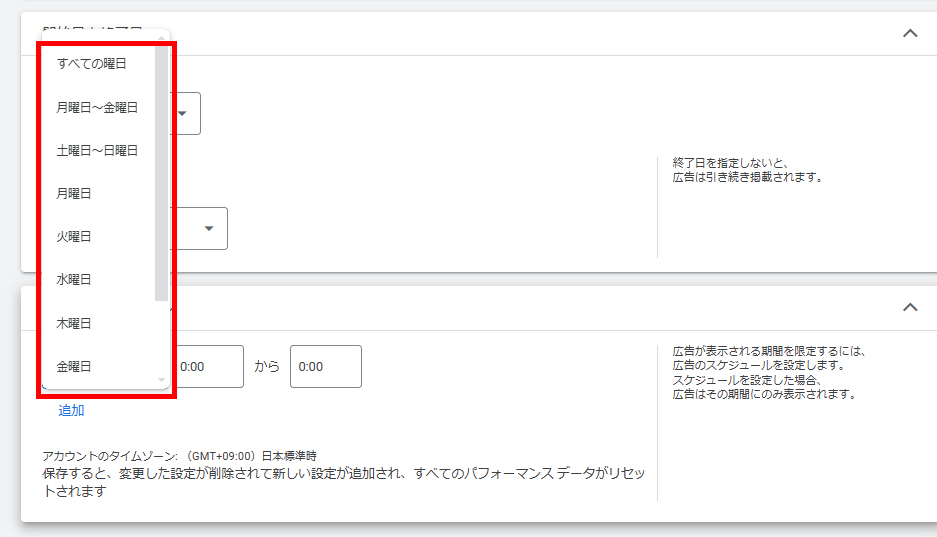Viewport: 937px width, 537px height.
Task: Click scroll-down arrow in day list
Action: tap(161, 381)
